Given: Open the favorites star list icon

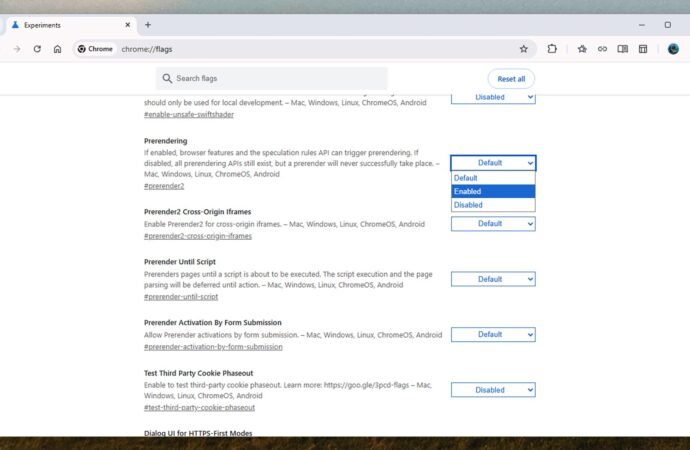Looking at the screenshot, I should [582, 49].
